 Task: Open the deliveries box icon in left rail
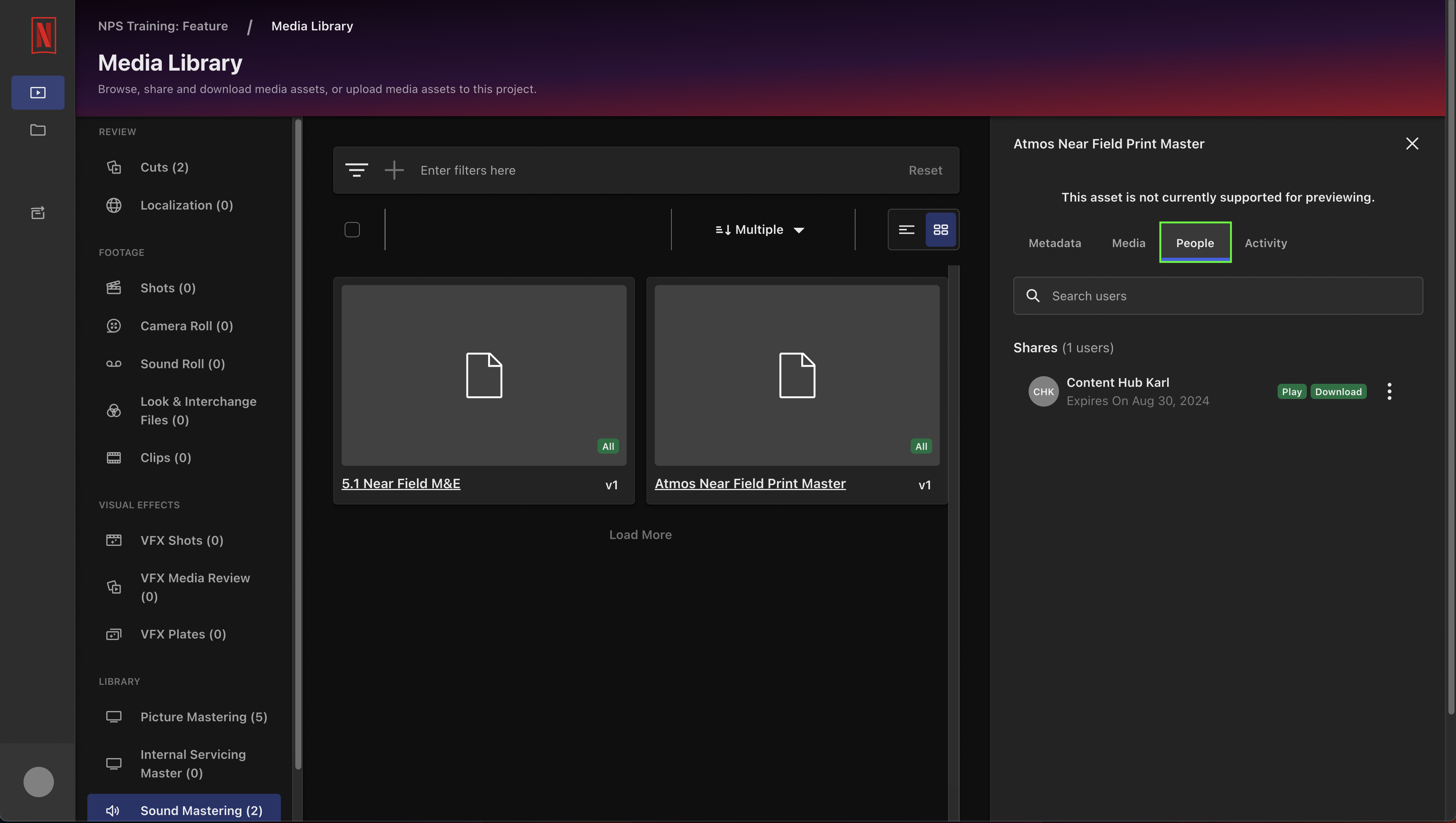pyautogui.click(x=38, y=213)
